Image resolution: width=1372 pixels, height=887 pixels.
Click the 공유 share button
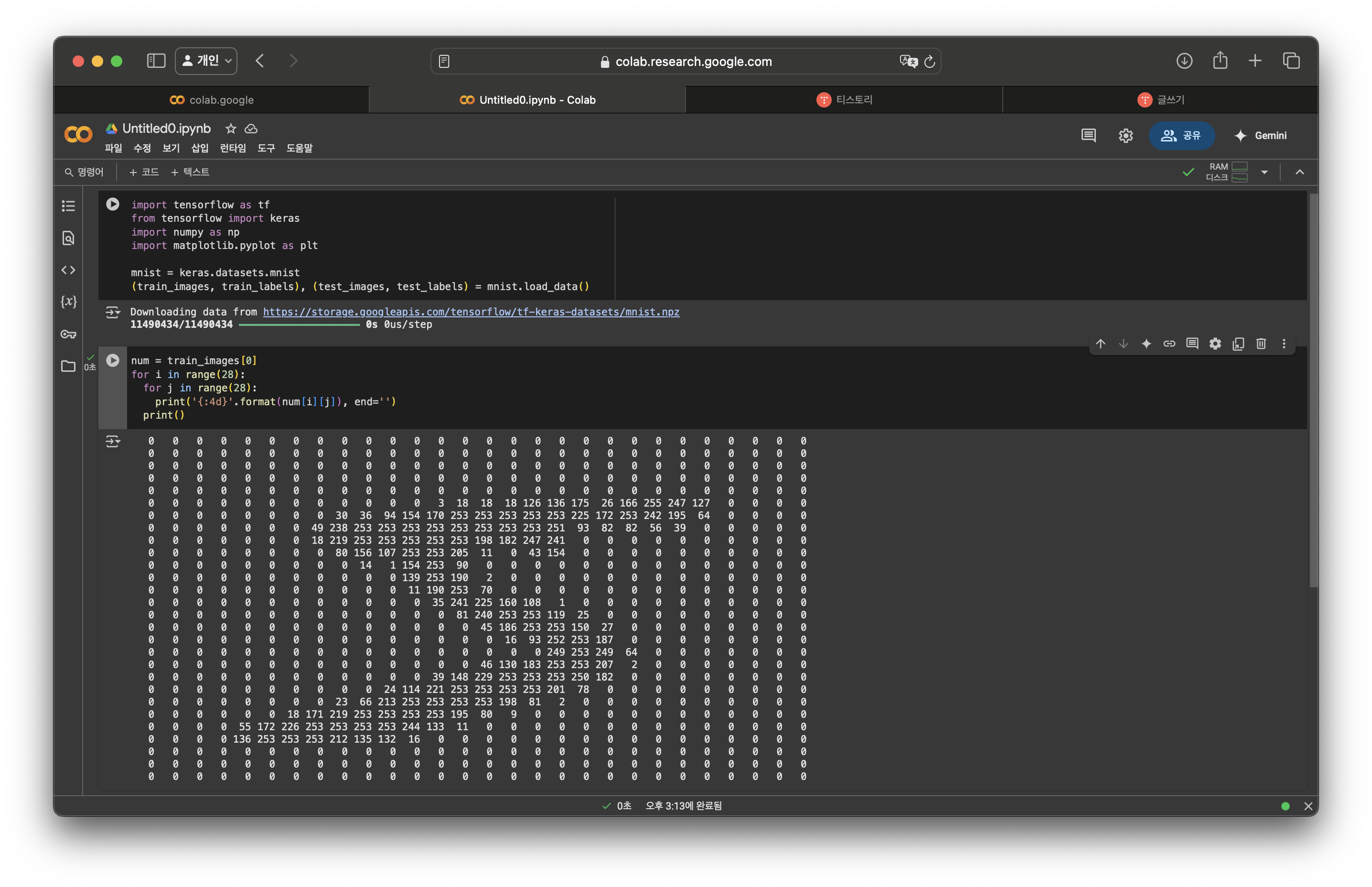point(1181,135)
